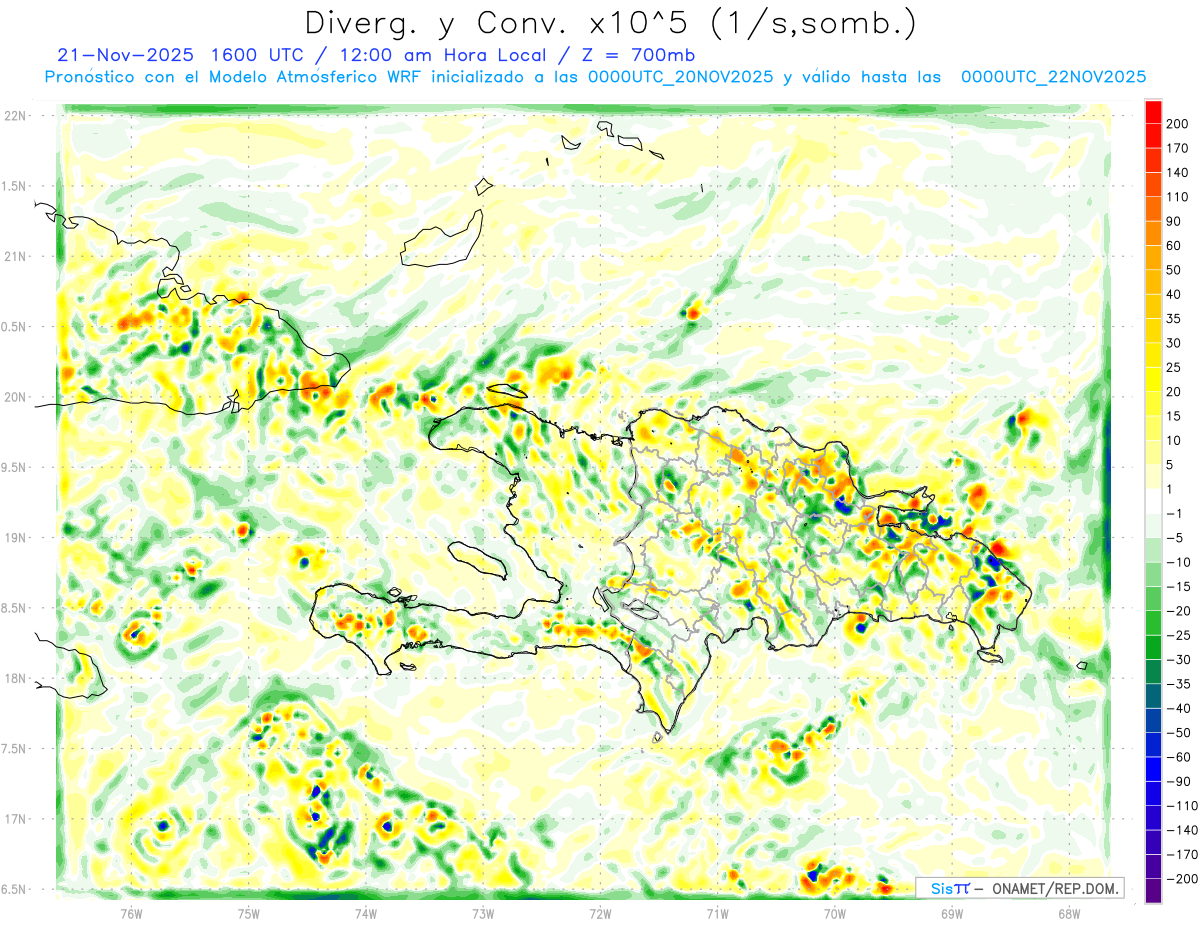Click the 'SisTT - ONAMET/REP.DOM.' credit box
1200x927 pixels.
[x=1020, y=888]
